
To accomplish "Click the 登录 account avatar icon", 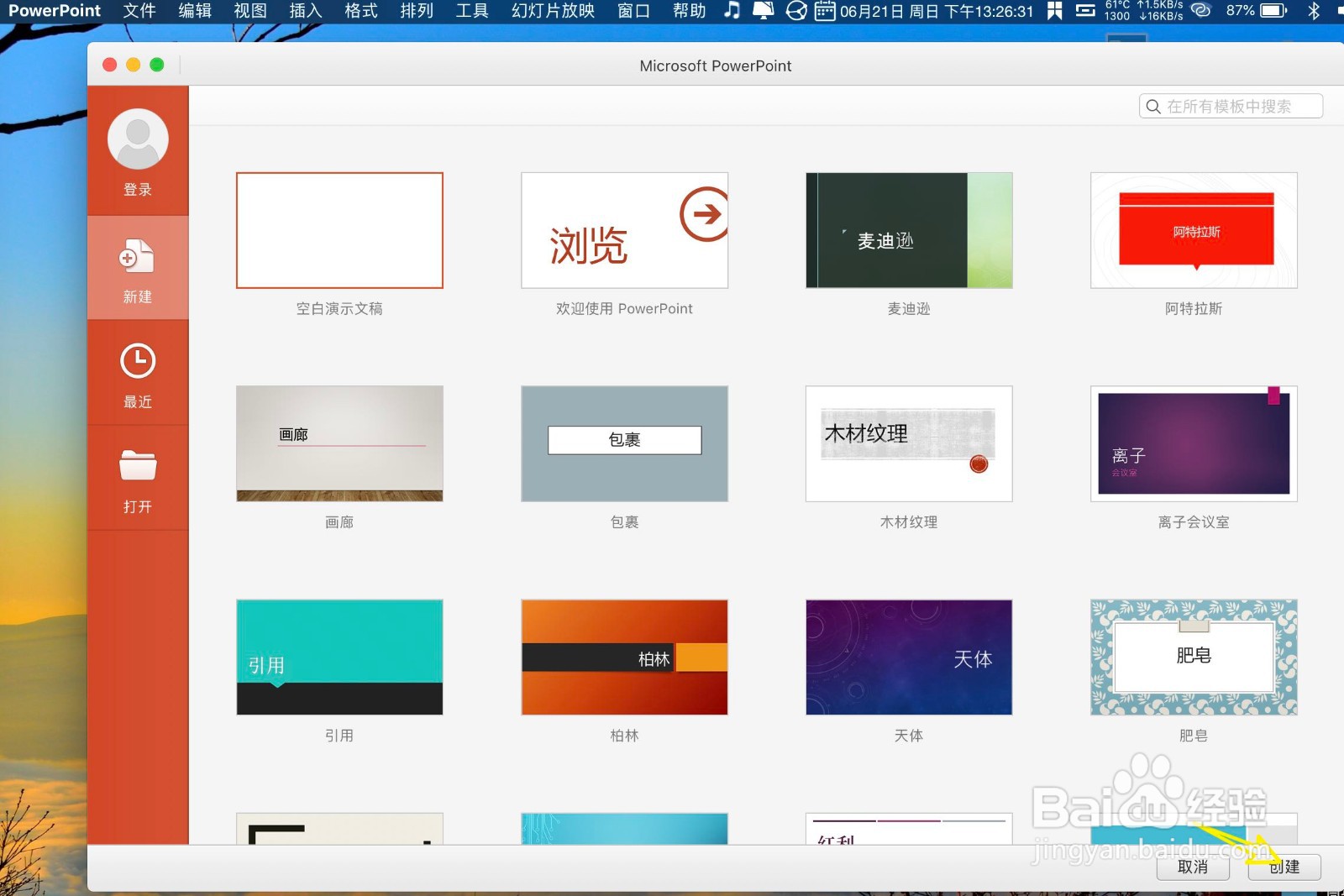I will click(137, 139).
